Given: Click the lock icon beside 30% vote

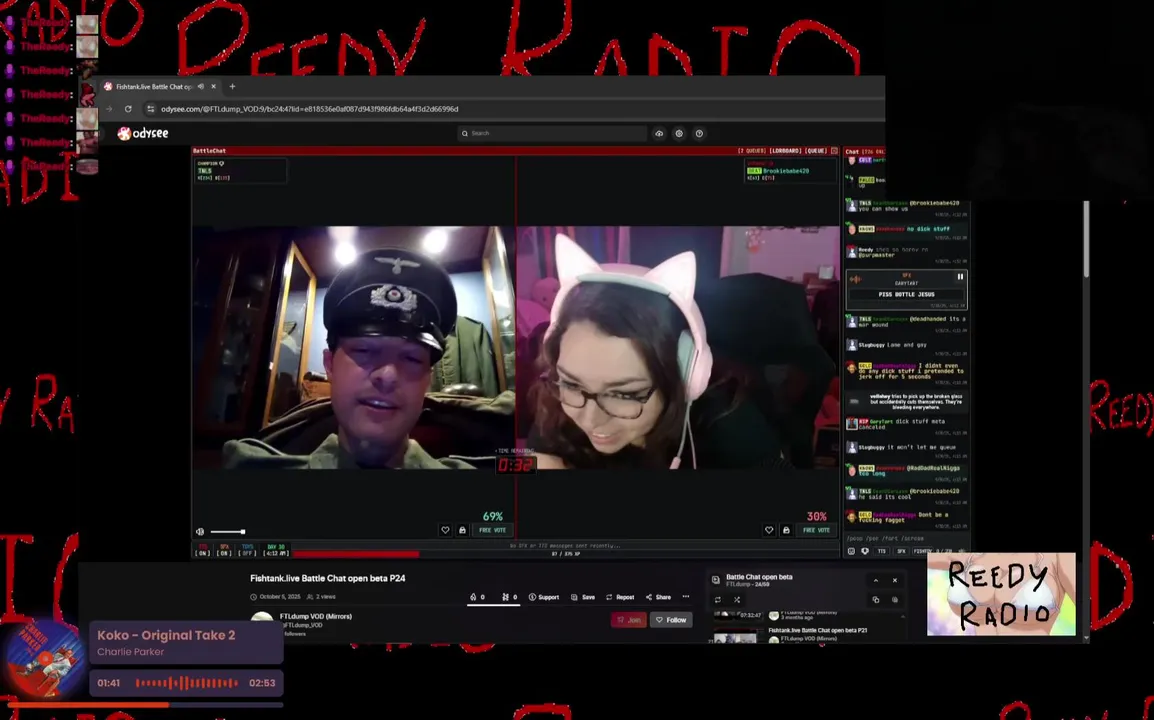Looking at the screenshot, I should (786, 530).
